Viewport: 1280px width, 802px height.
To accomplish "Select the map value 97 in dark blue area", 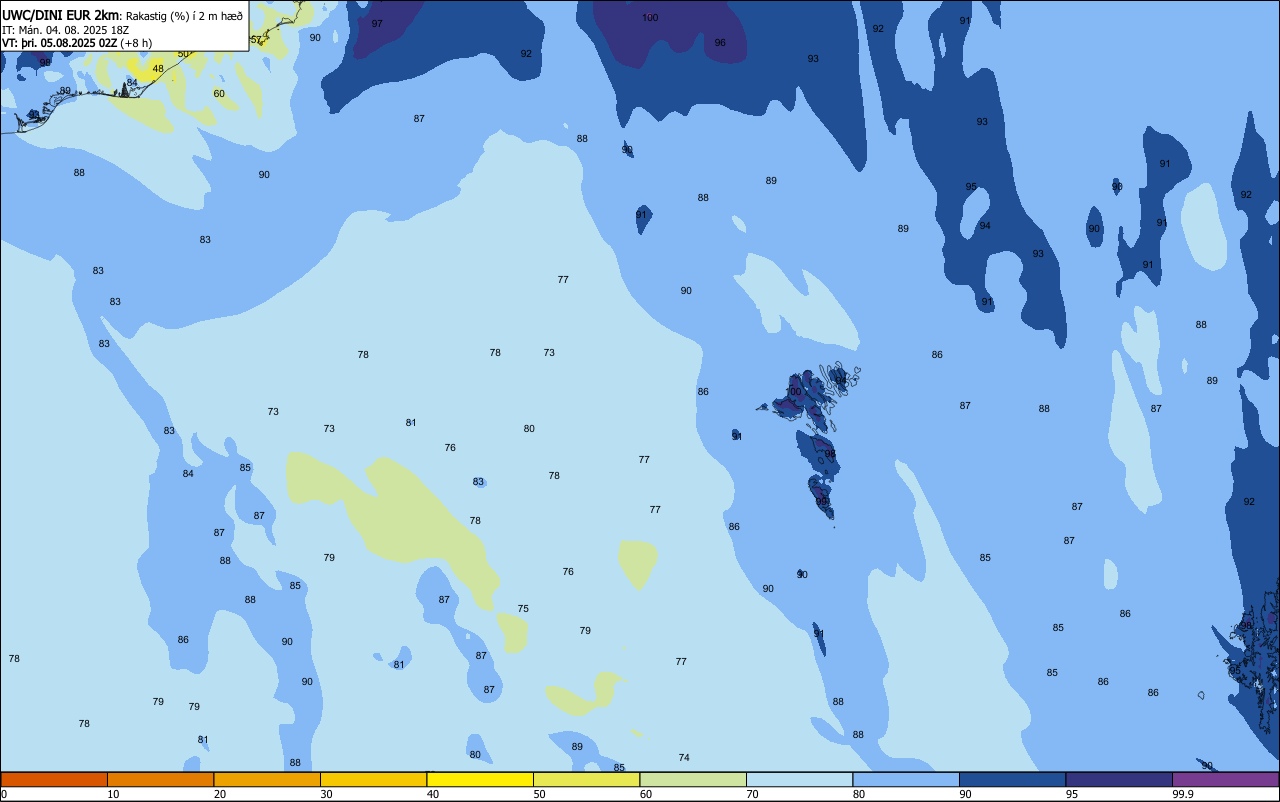I will click(x=377, y=23).
